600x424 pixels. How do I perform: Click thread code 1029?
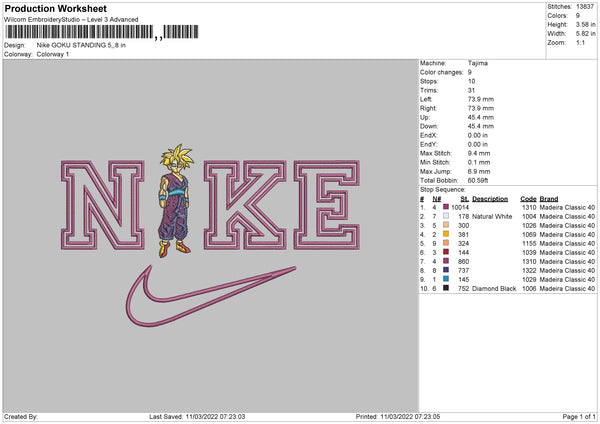(529, 279)
